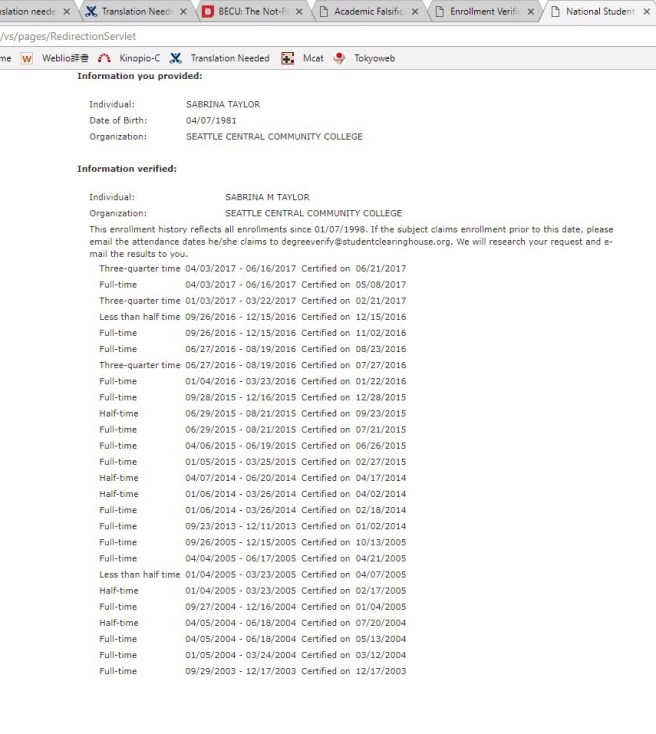Close the Academic Falsification tab
The height and width of the screenshot is (734, 656).
tap(416, 12)
